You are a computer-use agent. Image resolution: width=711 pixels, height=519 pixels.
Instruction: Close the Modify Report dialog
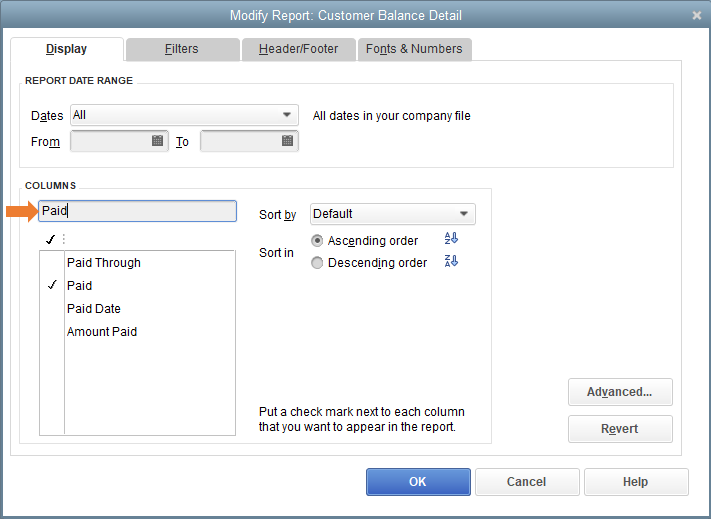(x=697, y=15)
